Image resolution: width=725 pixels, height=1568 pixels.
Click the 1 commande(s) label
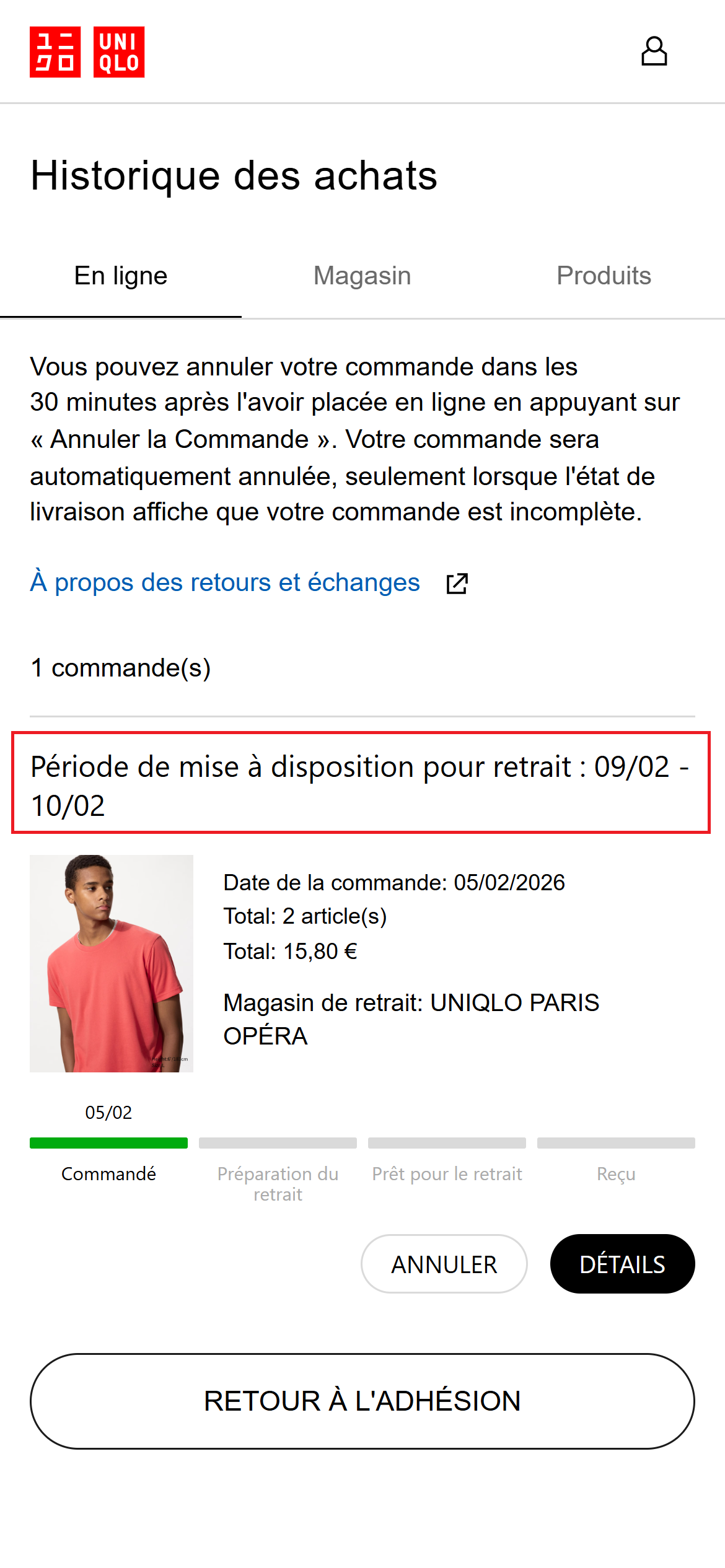pos(121,668)
